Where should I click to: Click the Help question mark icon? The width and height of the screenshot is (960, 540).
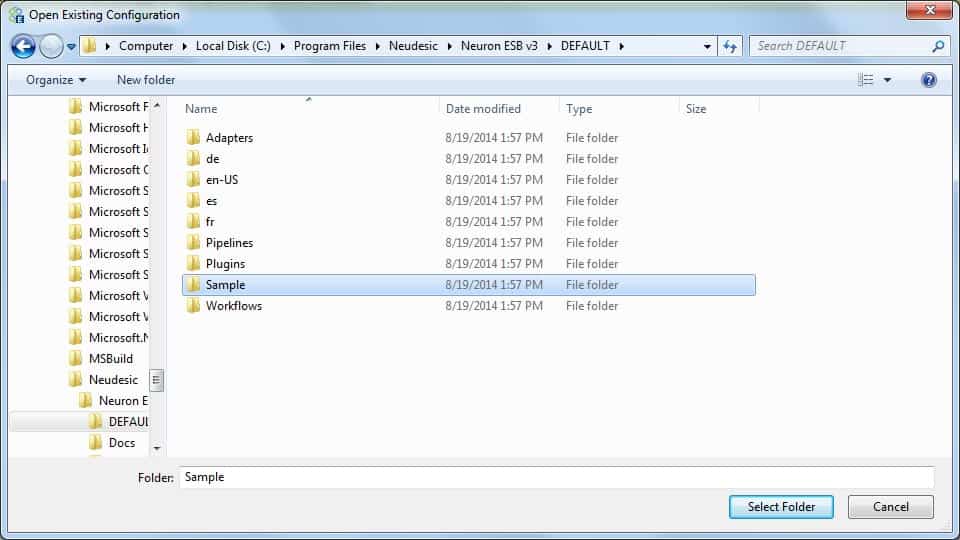(x=928, y=80)
